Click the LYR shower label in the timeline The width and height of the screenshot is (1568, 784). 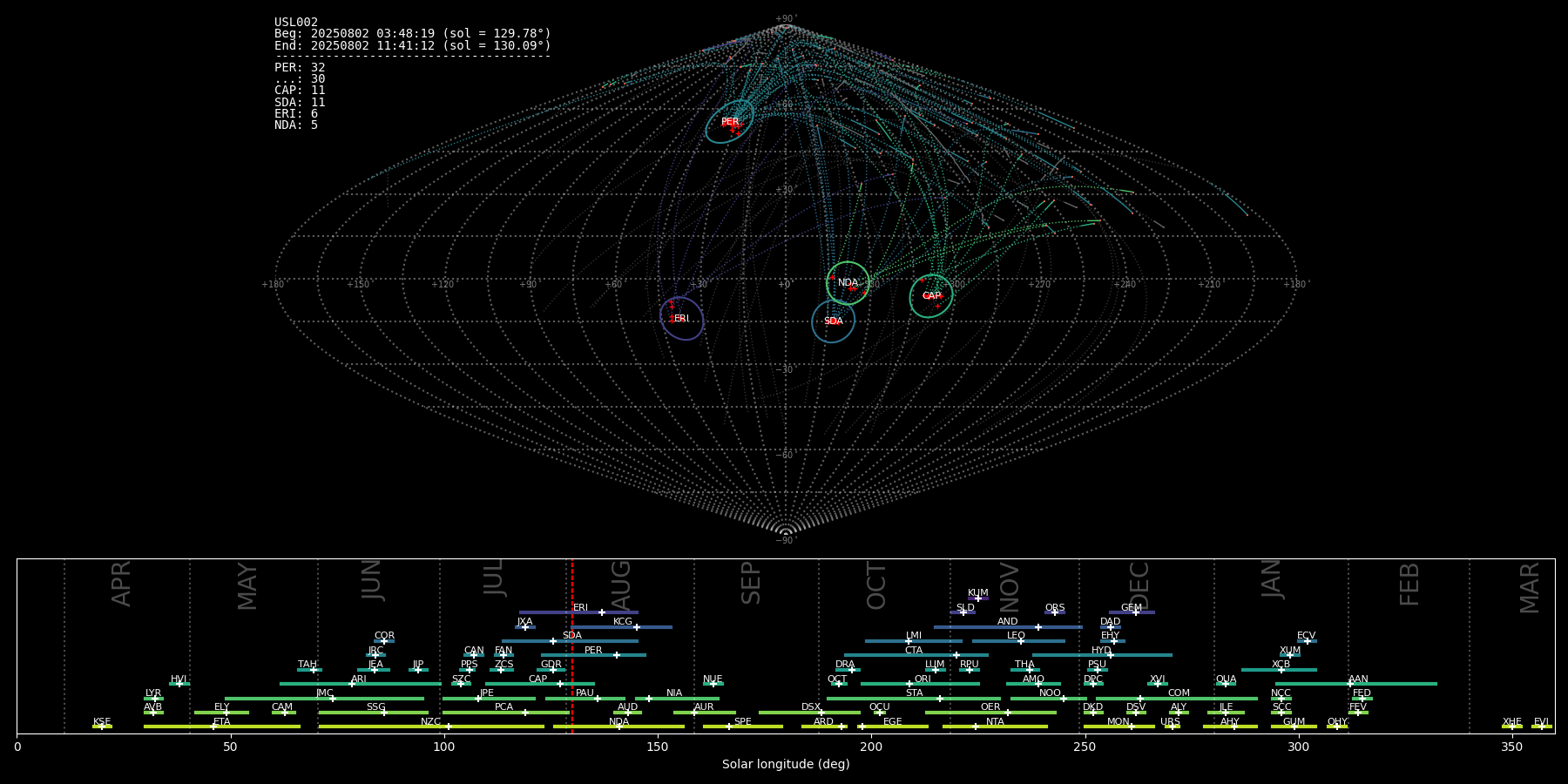tap(153, 693)
